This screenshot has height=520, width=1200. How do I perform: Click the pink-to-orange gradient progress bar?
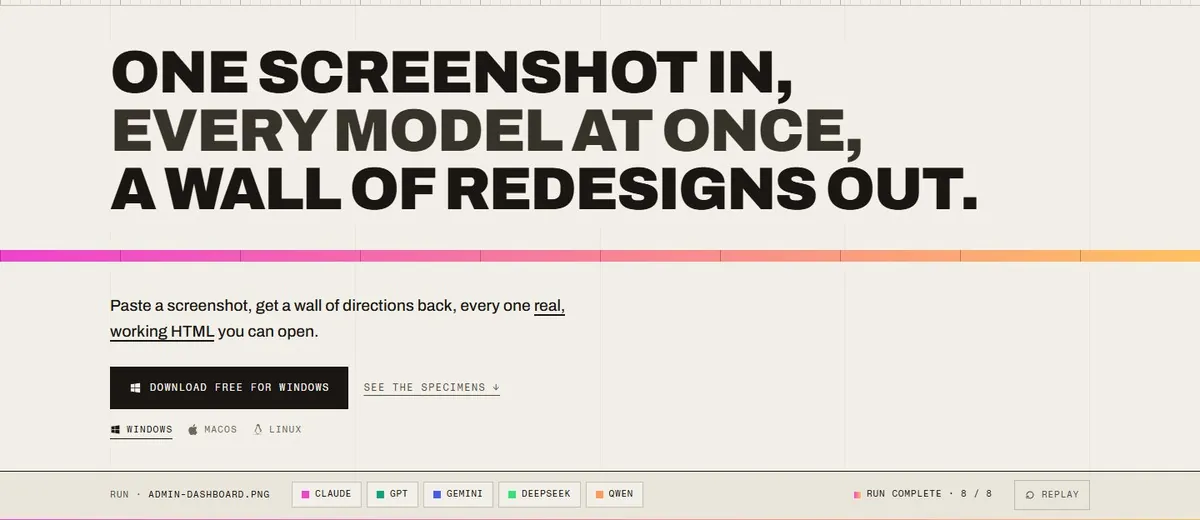click(x=600, y=256)
